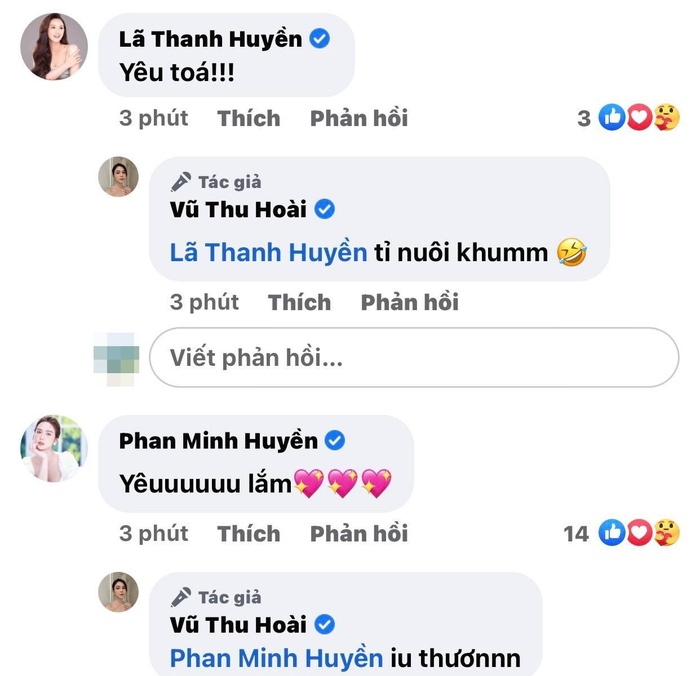Click Lã Thanh Huyền's verified badge icon
Screen dimensions: 700x676
coord(320,39)
